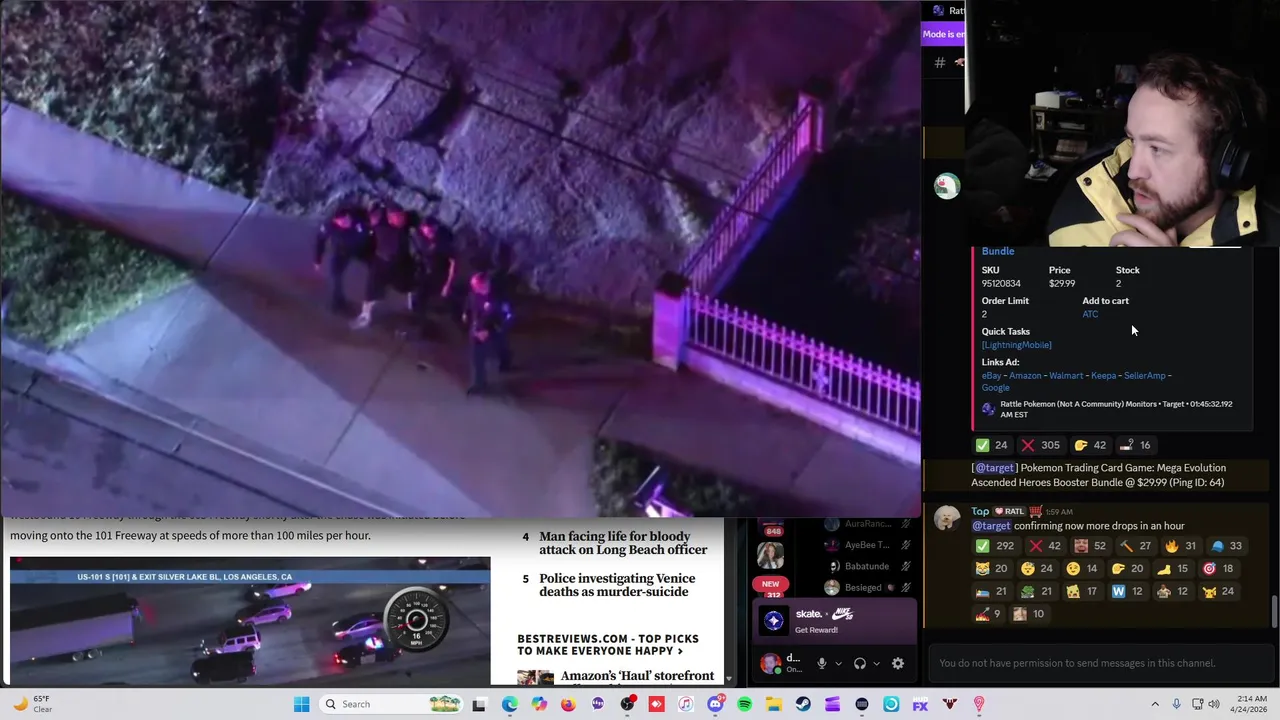This screenshot has height=720, width=1280.
Task: Open the SellerAmp link in the embed
Action: [1145, 376]
